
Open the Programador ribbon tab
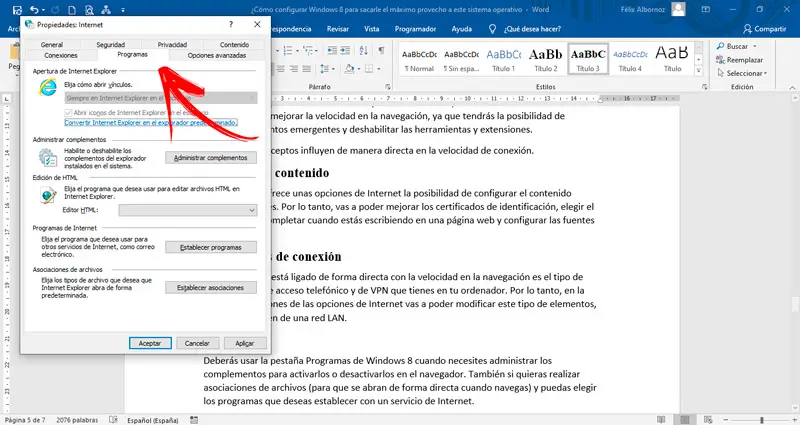[x=415, y=29]
